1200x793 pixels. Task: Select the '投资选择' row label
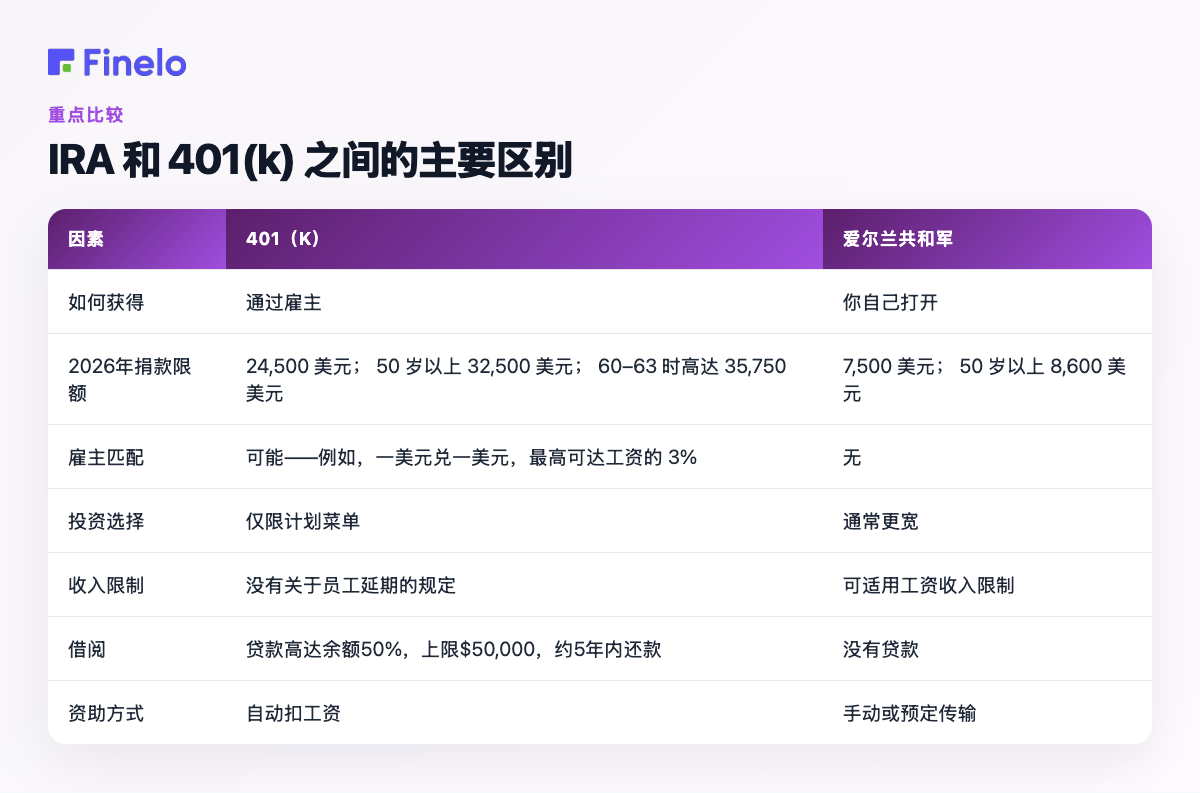click(x=106, y=521)
